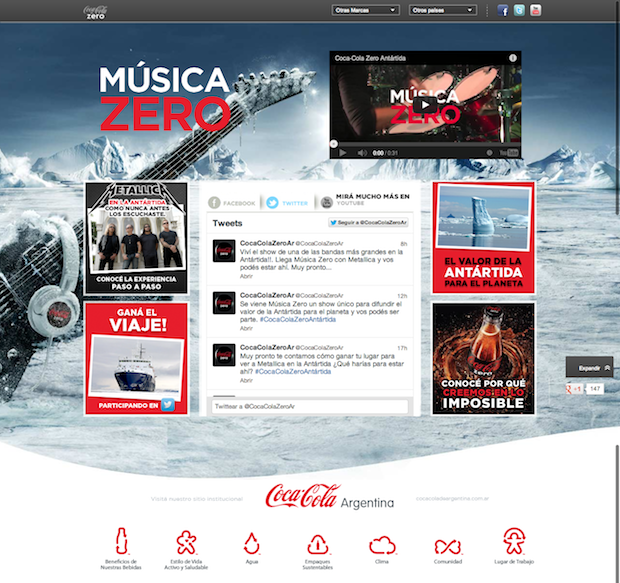Open #CocaColaZeroAntártida hashtag in 17h tweet
Image resolution: width=620 pixels, height=583 pixels.
293,372
